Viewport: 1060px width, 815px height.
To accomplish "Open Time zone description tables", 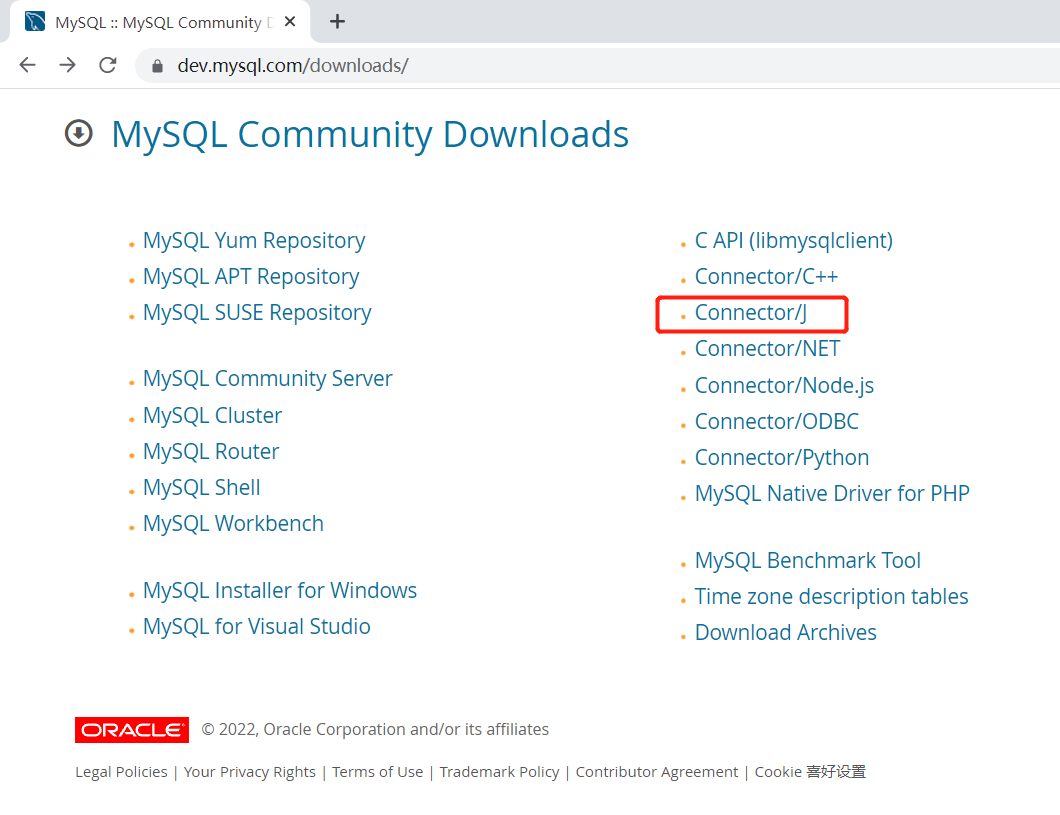I will [x=832, y=597].
